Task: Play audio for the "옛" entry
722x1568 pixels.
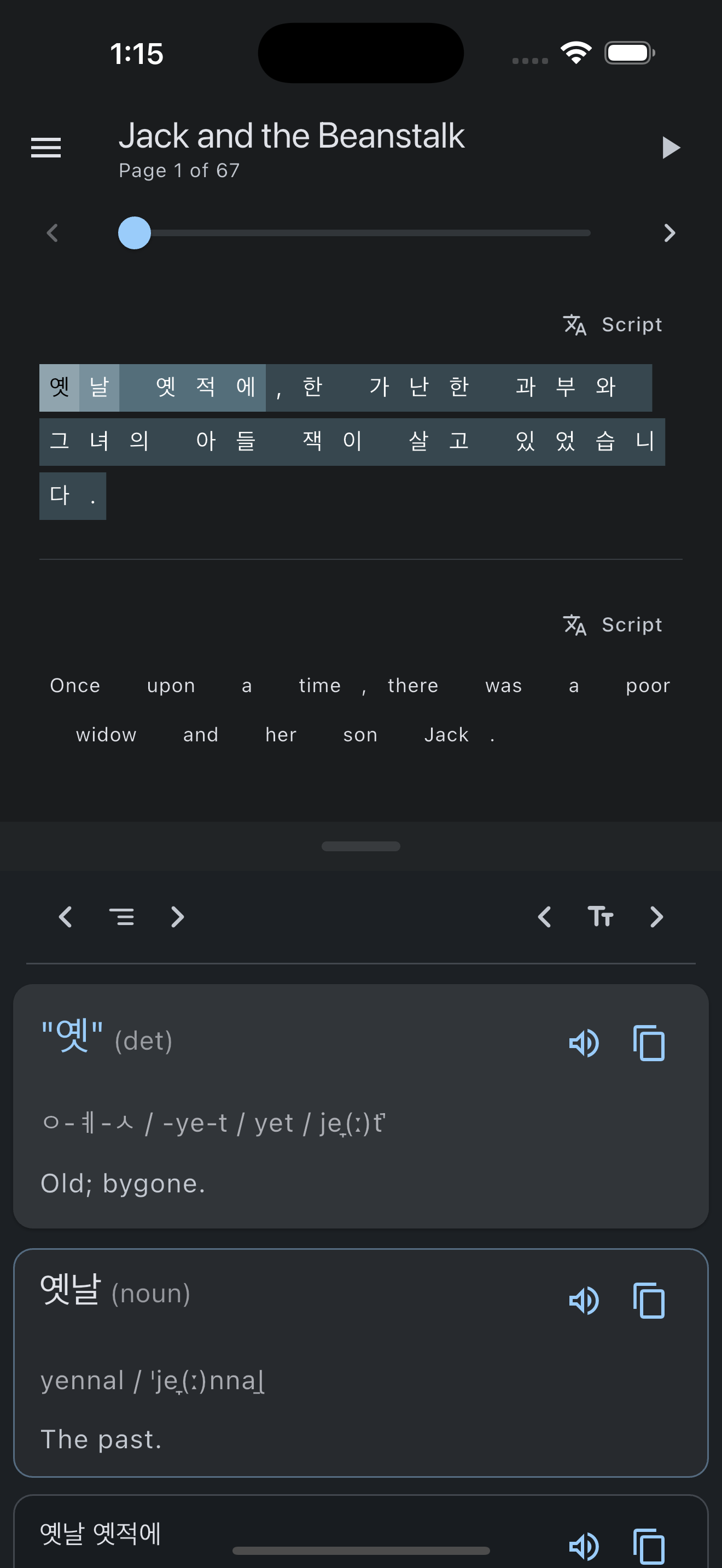Action: [584, 1043]
